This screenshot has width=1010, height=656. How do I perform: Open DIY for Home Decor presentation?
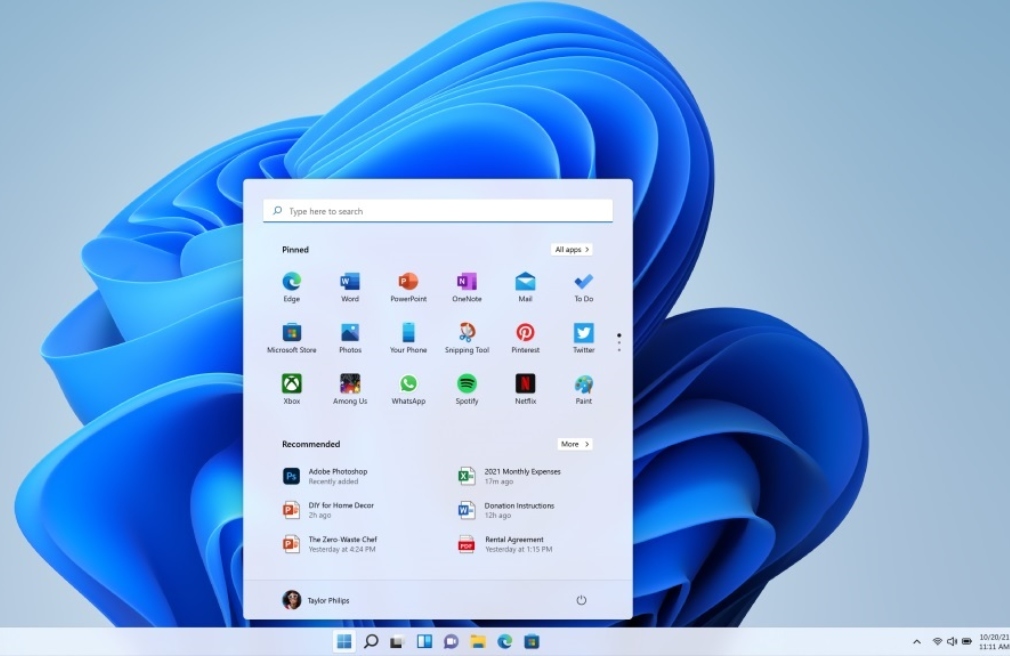click(x=329, y=510)
